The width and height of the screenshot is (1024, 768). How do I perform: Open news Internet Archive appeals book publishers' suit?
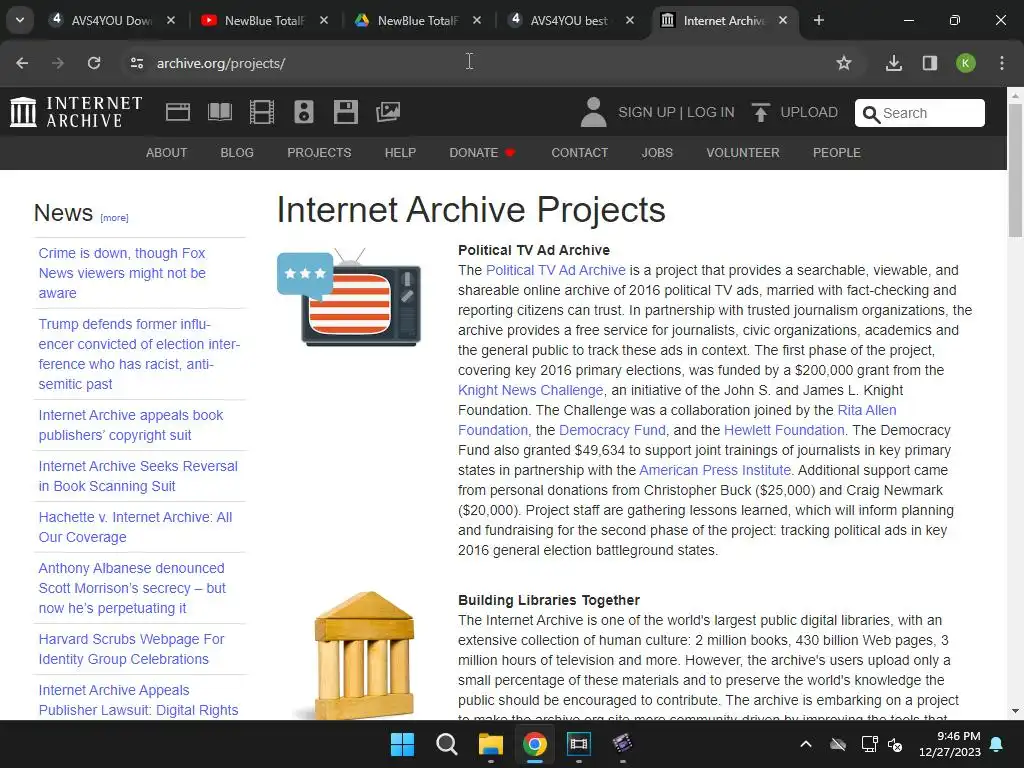131,425
